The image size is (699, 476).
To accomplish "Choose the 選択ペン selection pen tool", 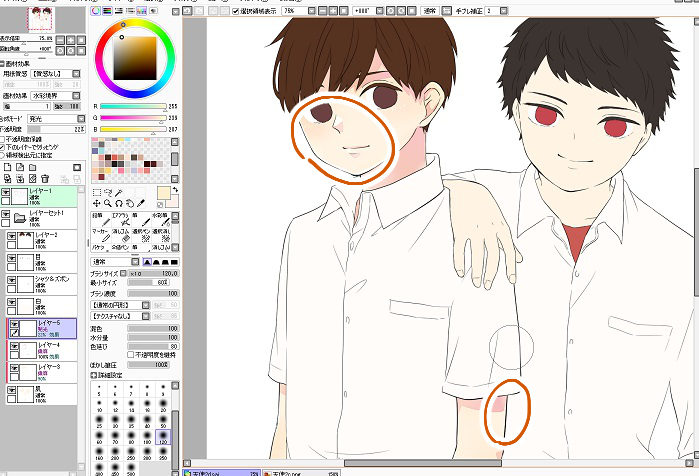I will pos(140,235).
